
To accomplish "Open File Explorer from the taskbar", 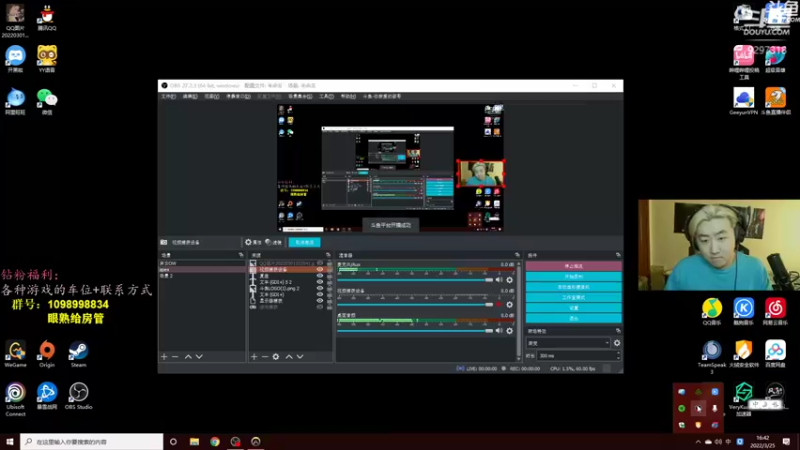I will click(194, 441).
